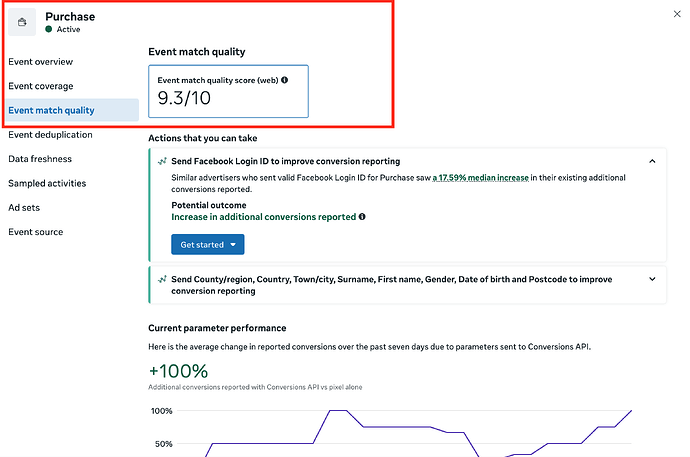Screen dimensions: 690x457
Task: Click the conversions line chart
Action: tap(405, 433)
